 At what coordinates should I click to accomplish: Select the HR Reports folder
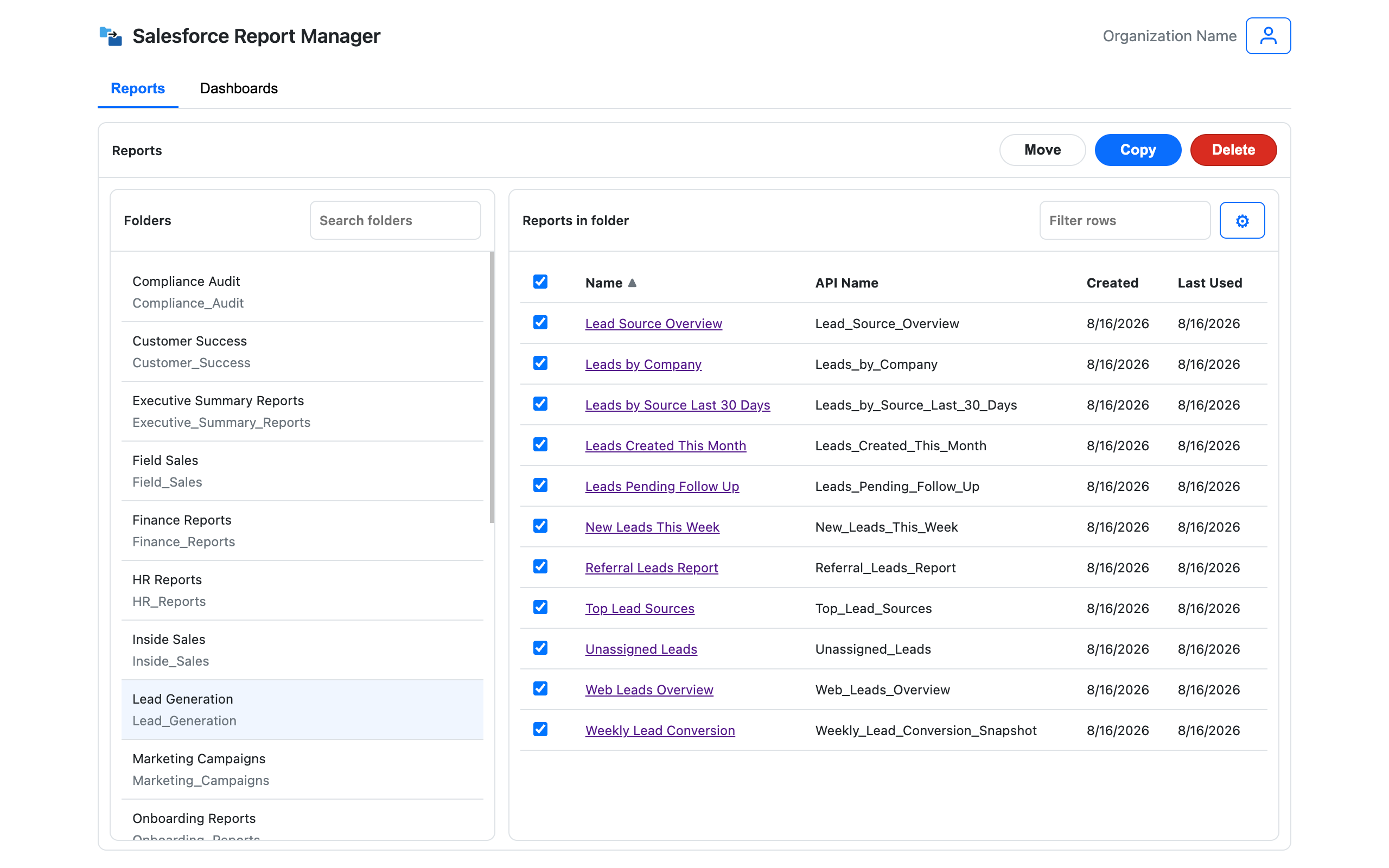coord(302,591)
